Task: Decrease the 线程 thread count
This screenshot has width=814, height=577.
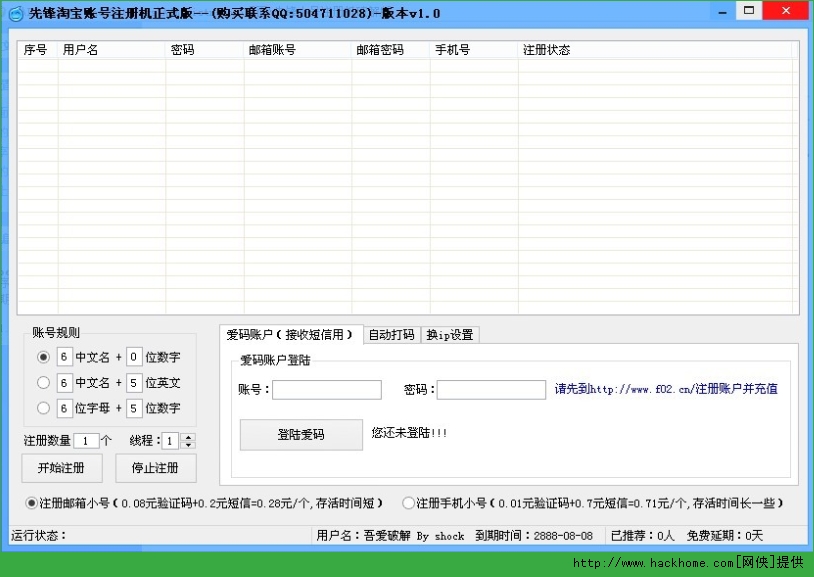Action: (x=188, y=445)
